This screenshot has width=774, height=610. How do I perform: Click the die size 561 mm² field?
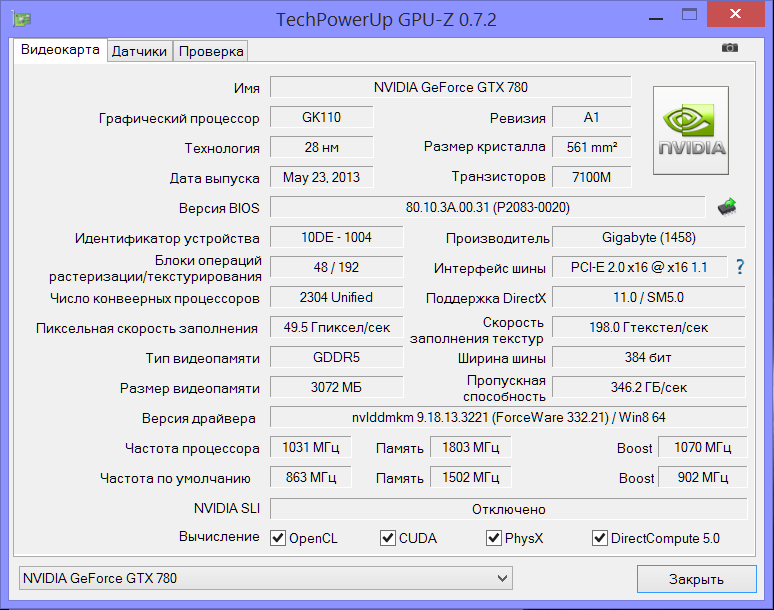click(591, 148)
